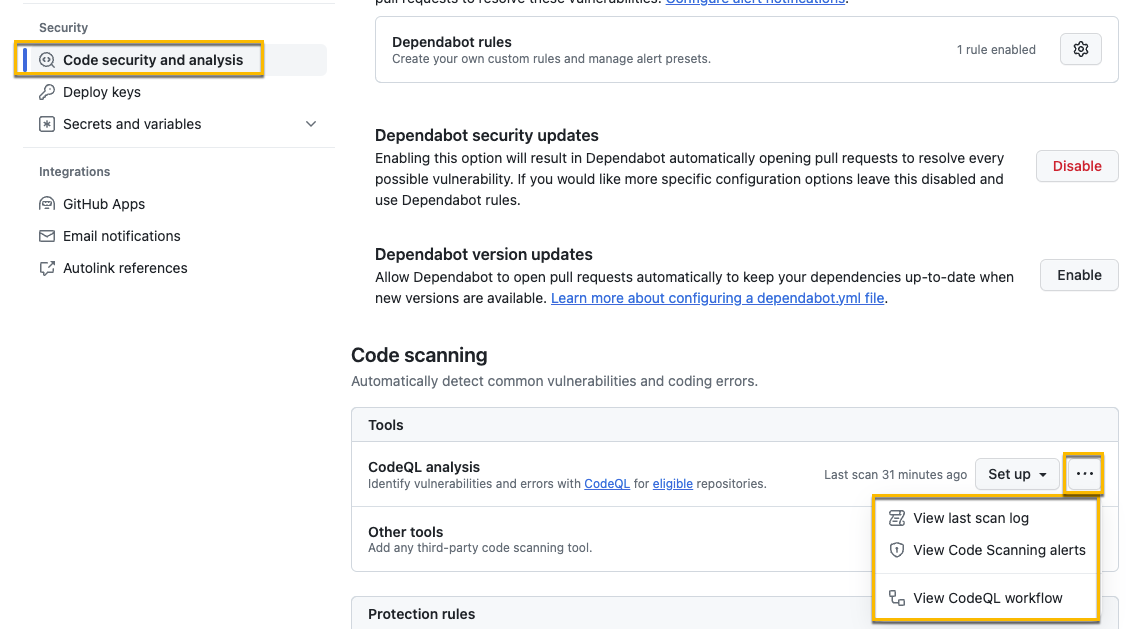1133x629 pixels.
Task: Open Code security and analysis settings
Action: 152,60
